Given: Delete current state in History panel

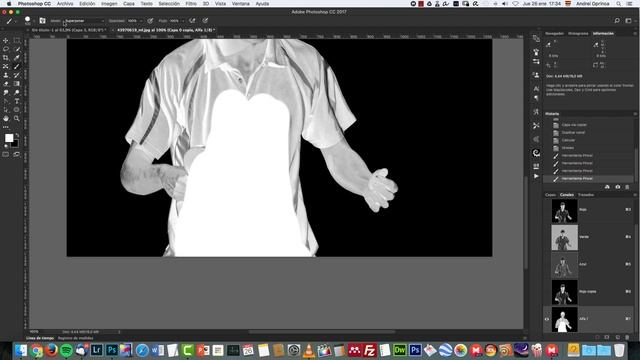Looking at the screenshot, I should coord(627,187).
